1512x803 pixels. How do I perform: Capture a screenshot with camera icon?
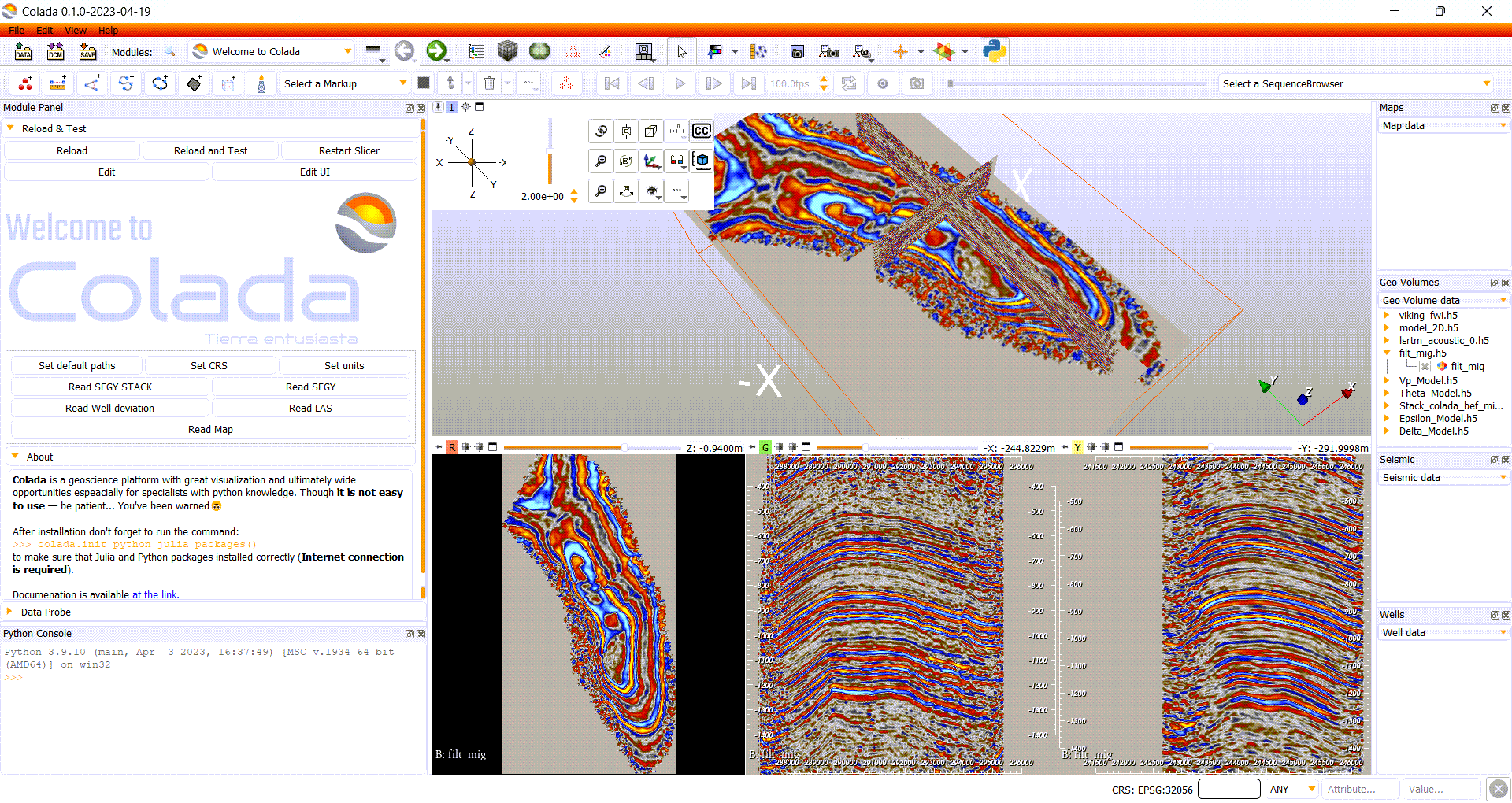[797, 52]
